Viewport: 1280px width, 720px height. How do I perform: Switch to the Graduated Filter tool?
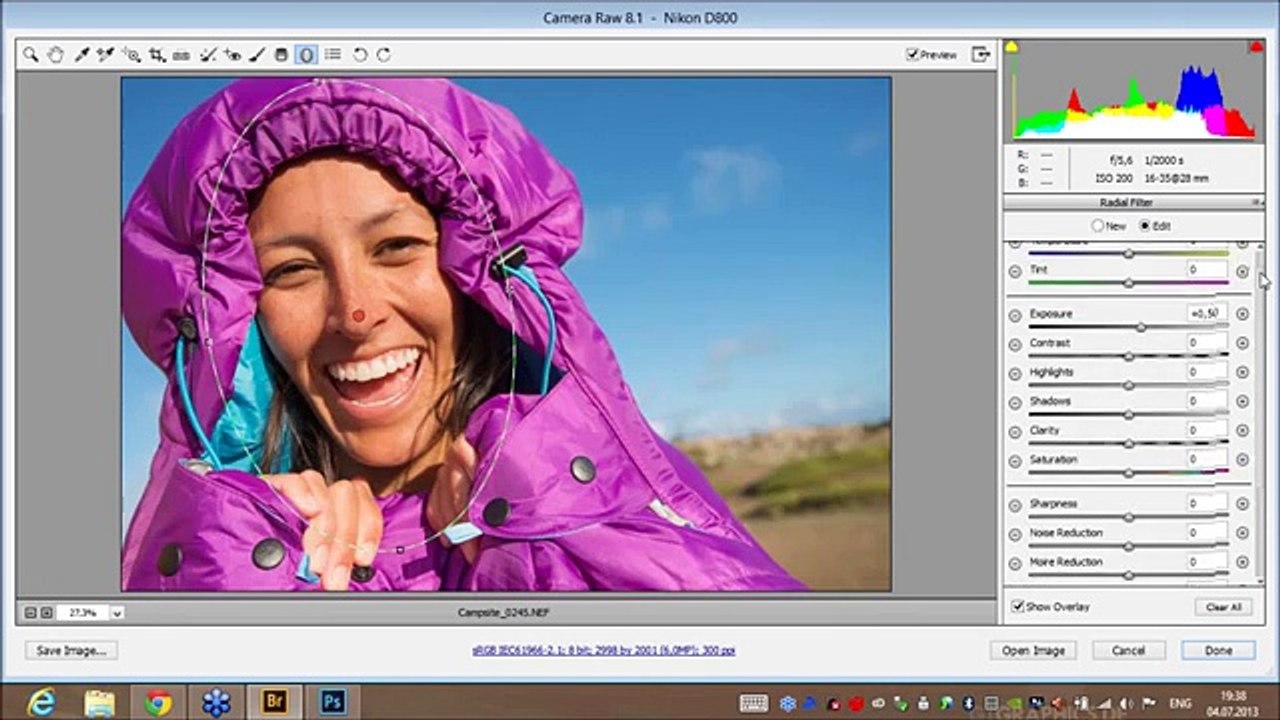(282, 55)
